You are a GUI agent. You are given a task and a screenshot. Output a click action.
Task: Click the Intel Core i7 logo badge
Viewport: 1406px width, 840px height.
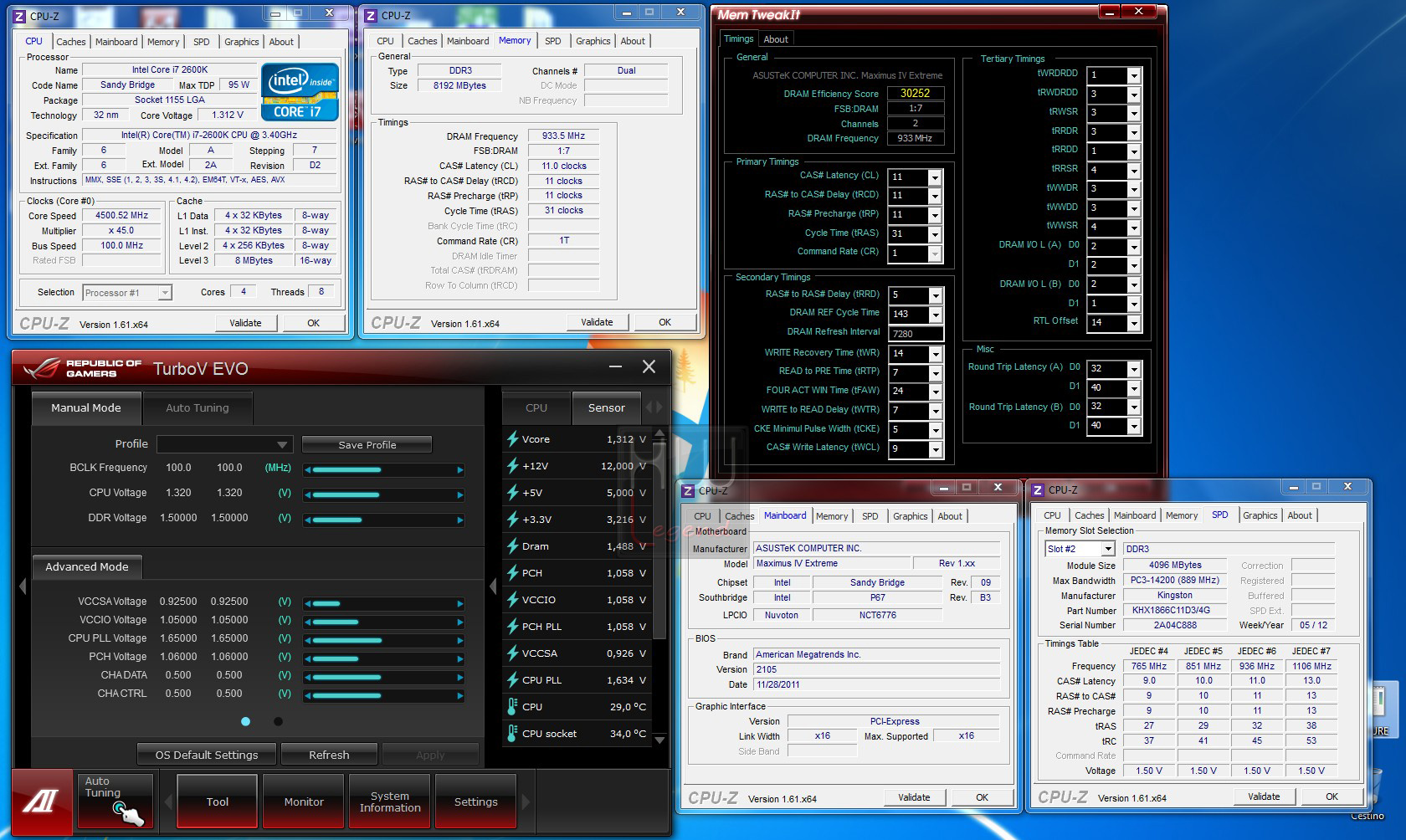(300, 92)
